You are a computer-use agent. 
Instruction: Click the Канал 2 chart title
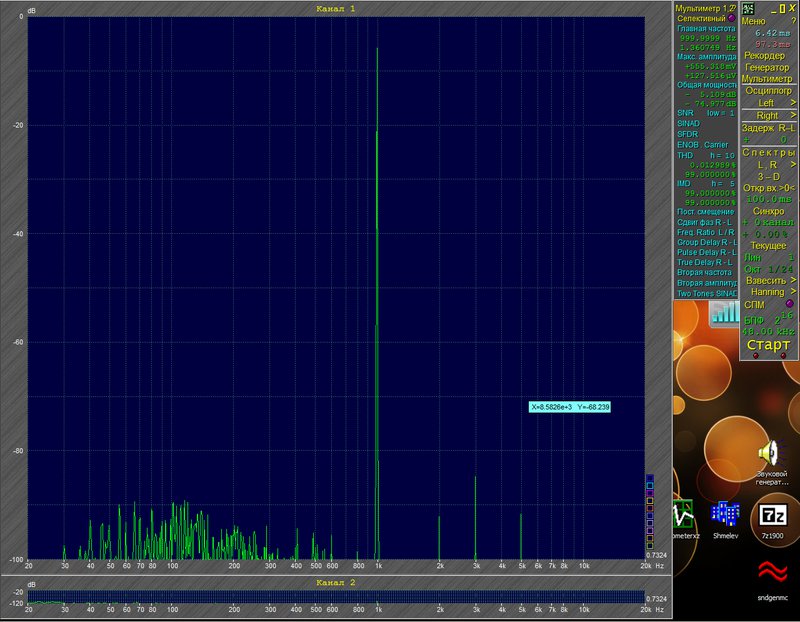[335, 582]
